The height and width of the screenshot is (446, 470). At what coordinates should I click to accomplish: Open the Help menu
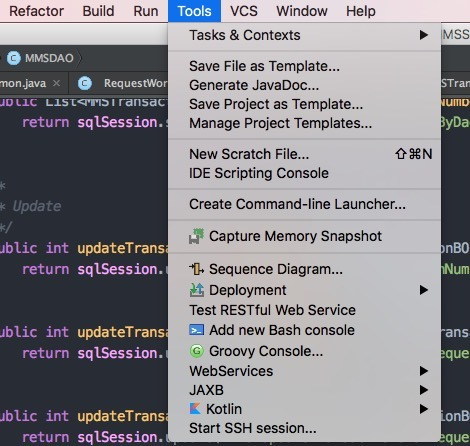click(361, 11)
